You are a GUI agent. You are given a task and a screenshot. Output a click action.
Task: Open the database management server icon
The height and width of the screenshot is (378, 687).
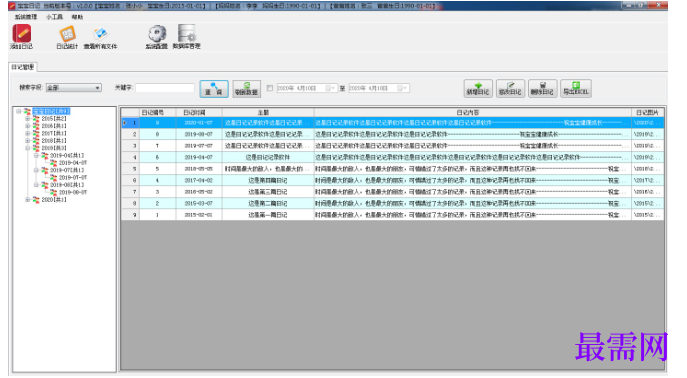click(x=186, y=33)
